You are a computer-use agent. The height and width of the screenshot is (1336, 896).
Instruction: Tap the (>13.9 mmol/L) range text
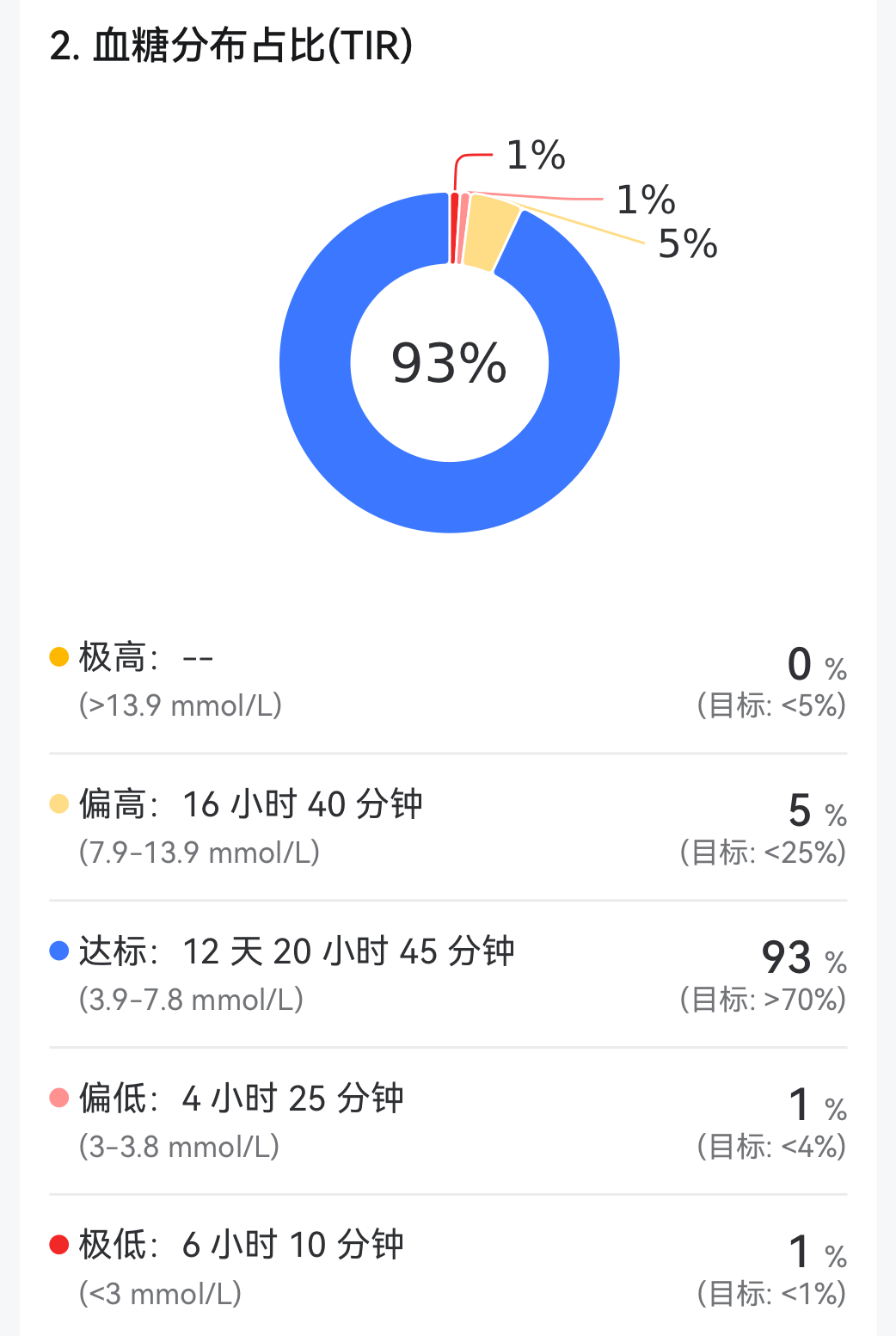point(181,705)
